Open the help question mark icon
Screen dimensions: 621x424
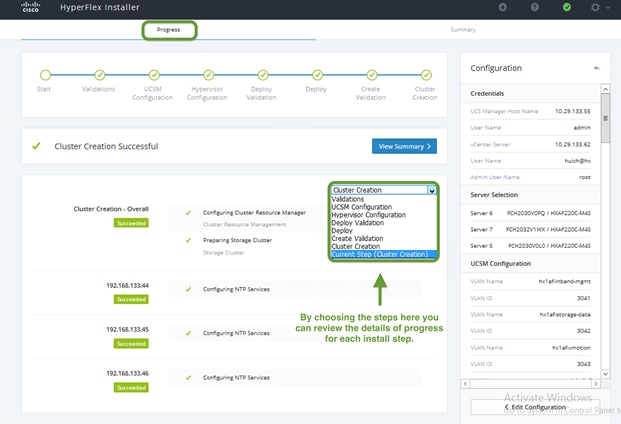point(535,7)
